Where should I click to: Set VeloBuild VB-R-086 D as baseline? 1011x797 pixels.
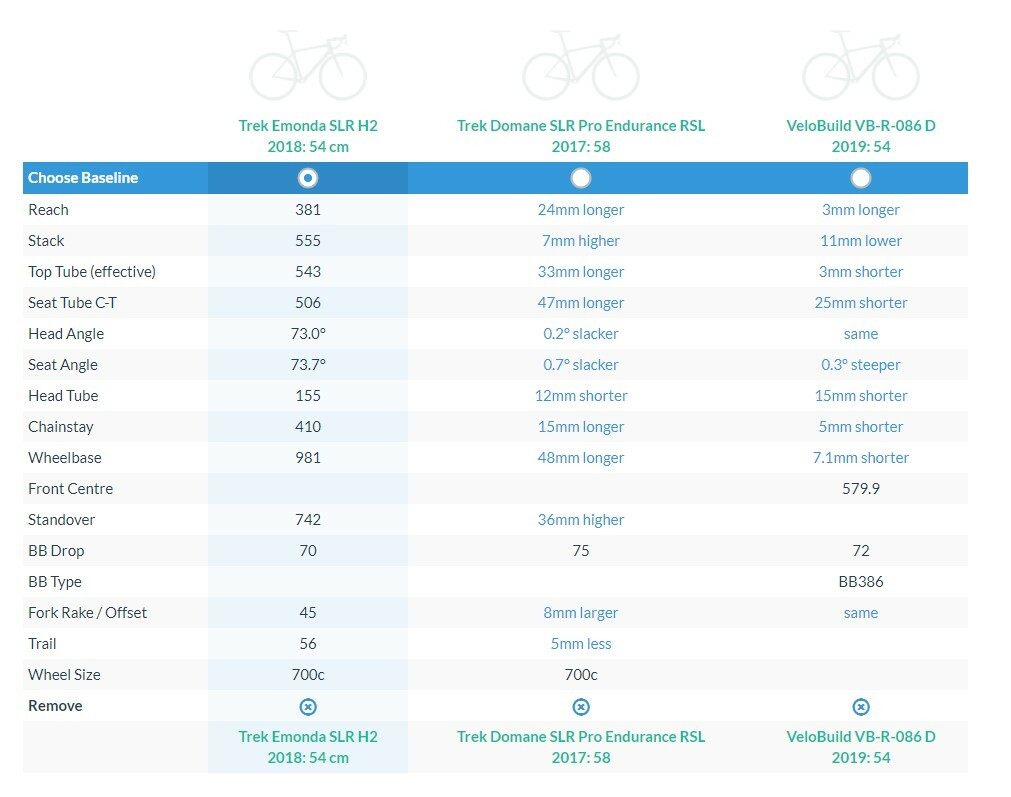(861, 178)
